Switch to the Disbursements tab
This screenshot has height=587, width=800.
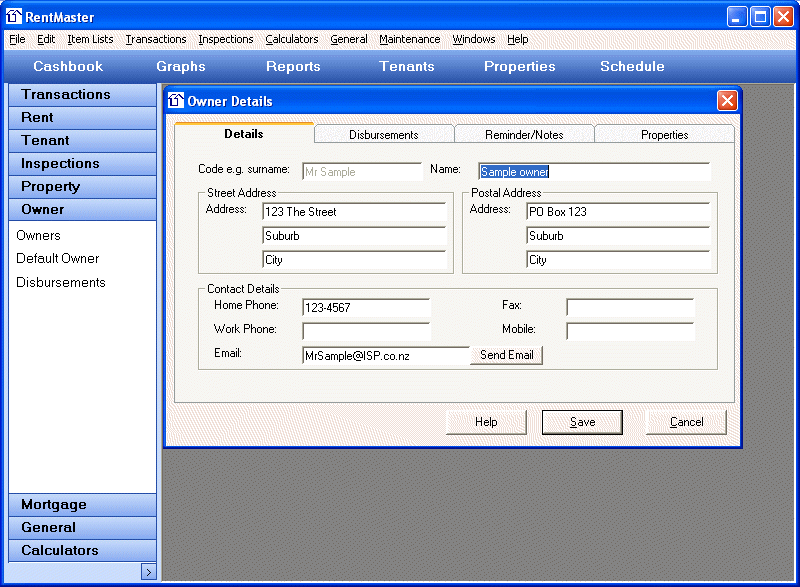click(x=384, y=135)
